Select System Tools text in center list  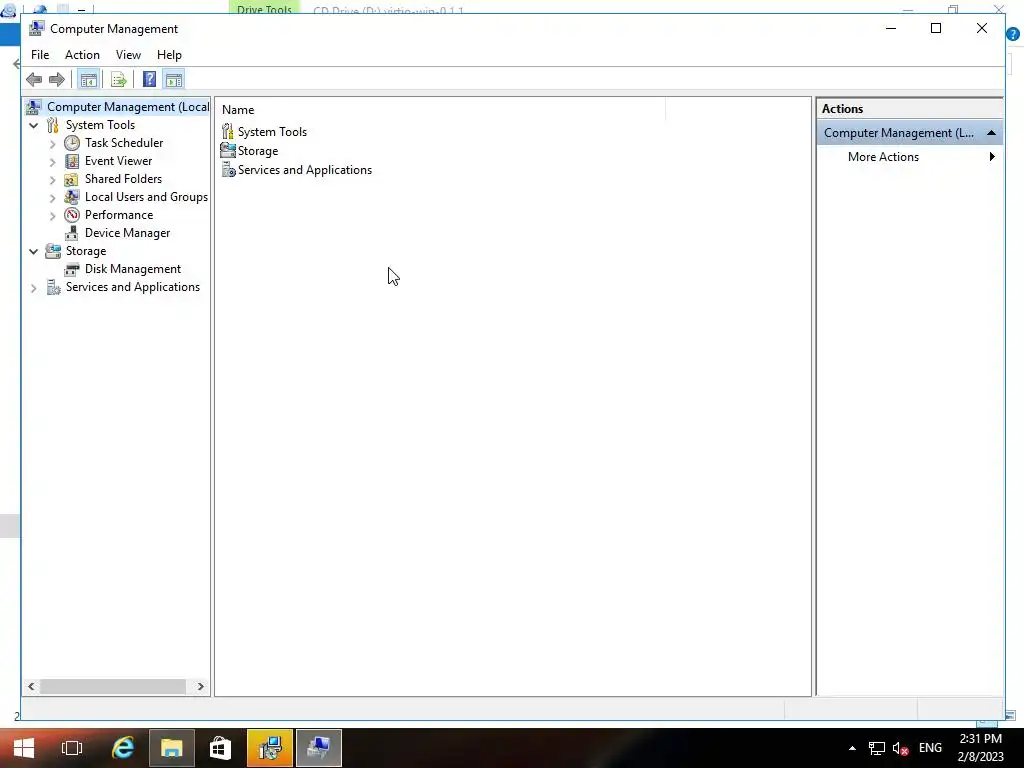point(272,132)
